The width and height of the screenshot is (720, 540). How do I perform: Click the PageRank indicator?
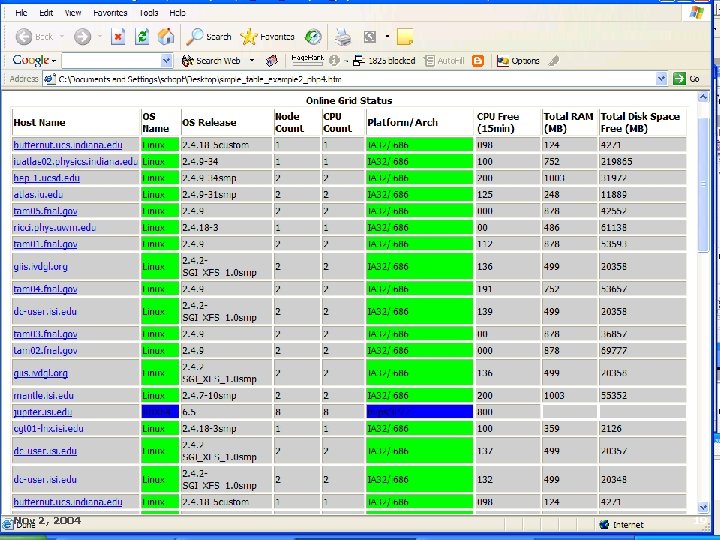point(307,60)
